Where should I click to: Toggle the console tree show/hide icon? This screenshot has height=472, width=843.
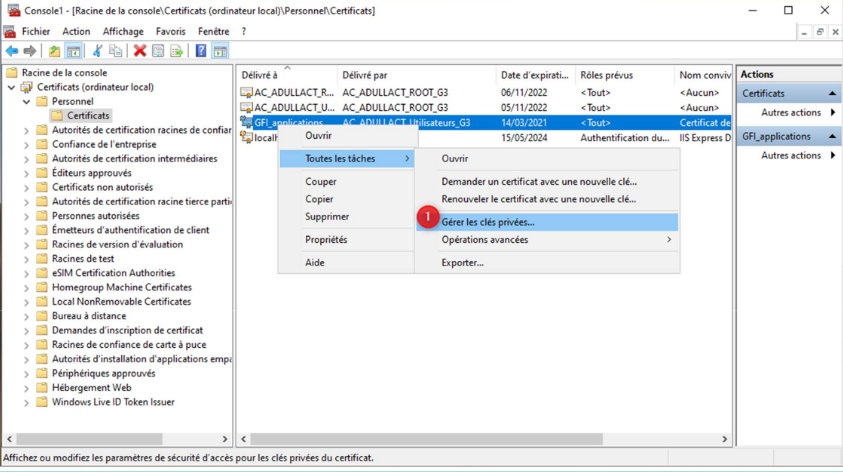coord(74,51)
